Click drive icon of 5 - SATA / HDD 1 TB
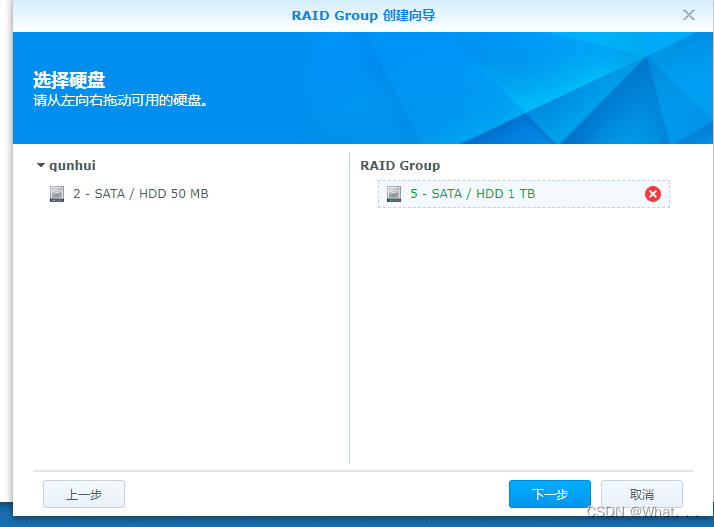This screenshot has width=714, height=527. point(394,194)
